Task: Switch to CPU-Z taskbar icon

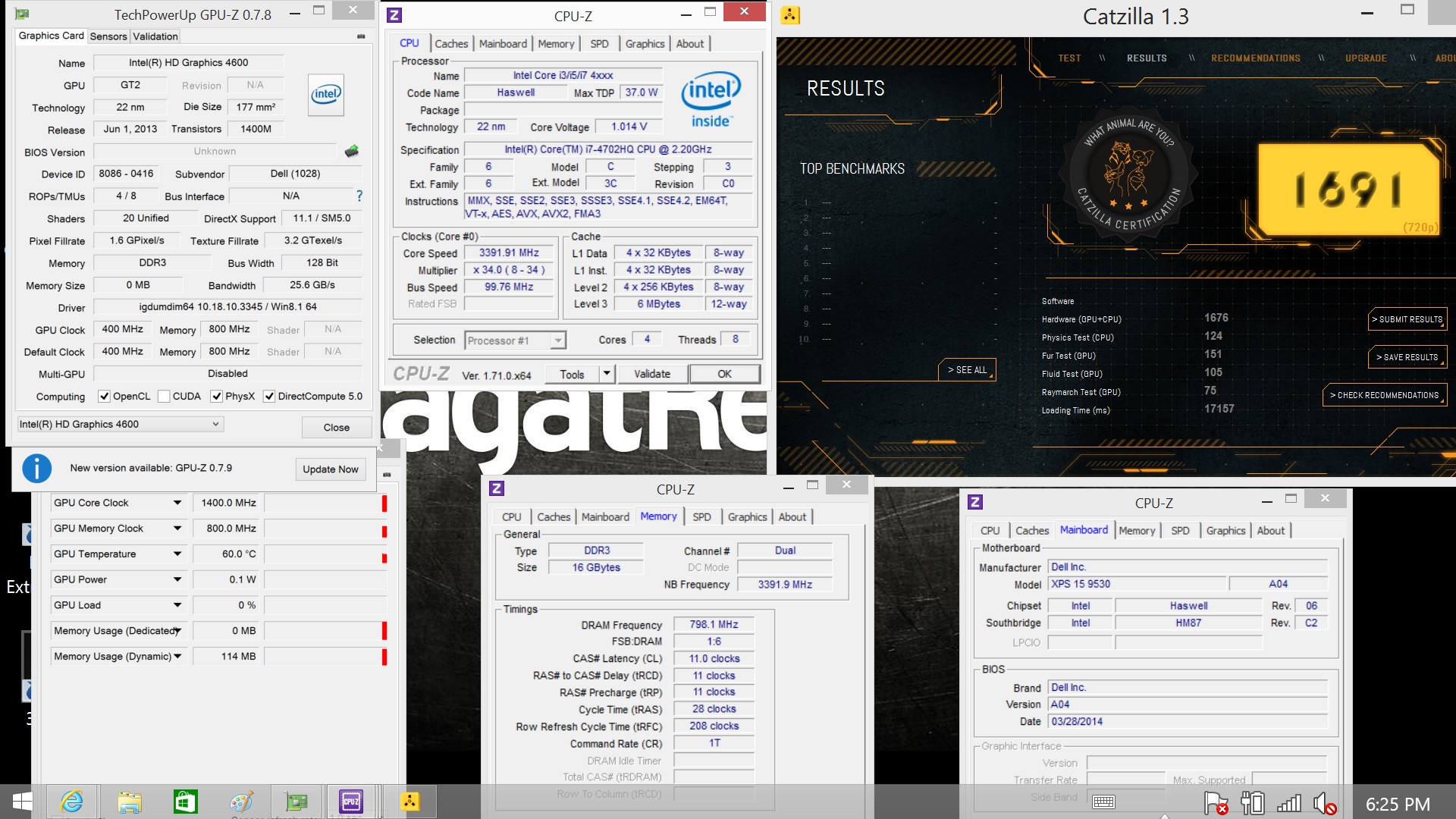Action: point(351,802)
